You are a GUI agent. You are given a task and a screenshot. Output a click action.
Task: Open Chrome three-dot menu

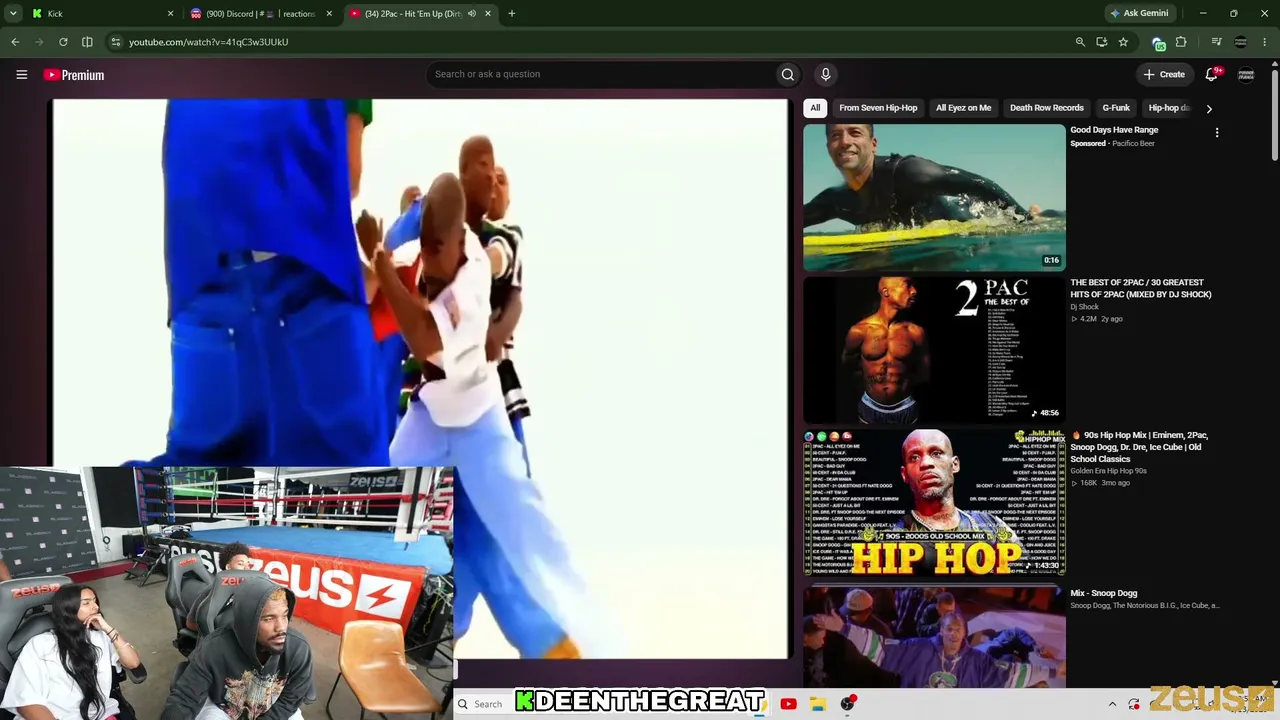(1265, 42)
